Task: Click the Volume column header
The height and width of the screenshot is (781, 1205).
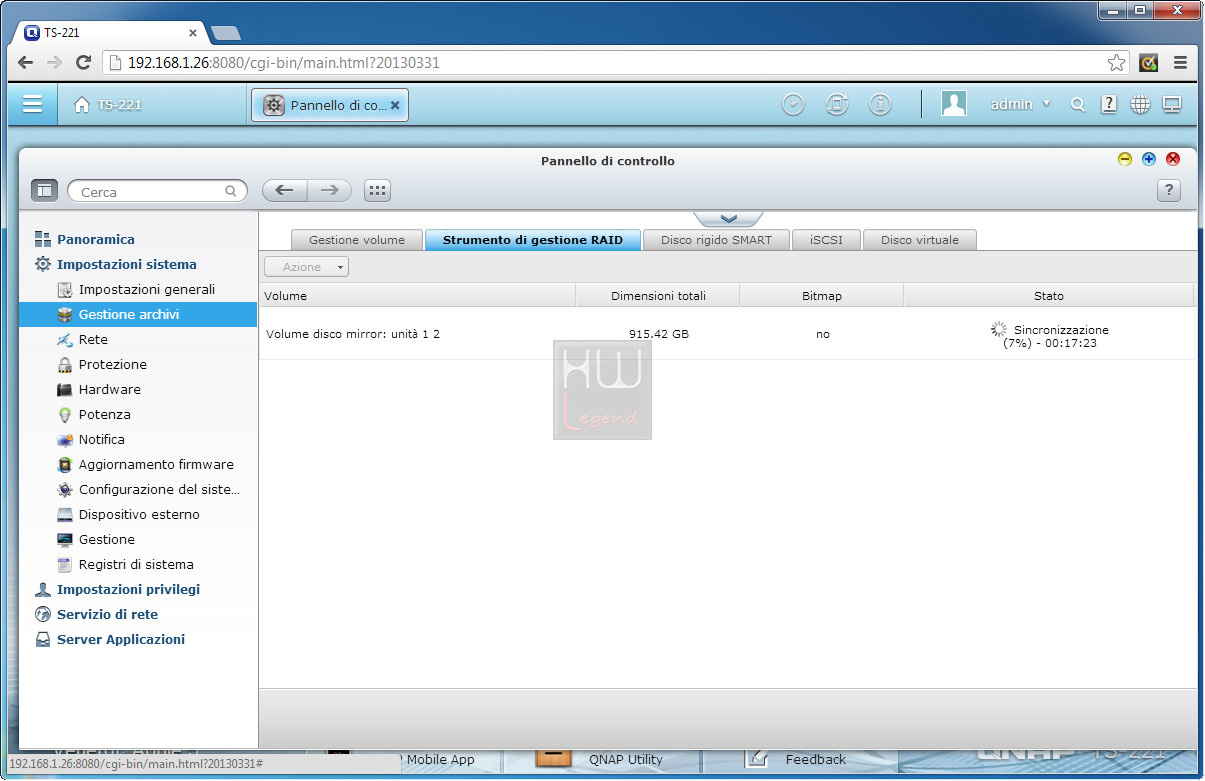Action: [x=417, y=296]
